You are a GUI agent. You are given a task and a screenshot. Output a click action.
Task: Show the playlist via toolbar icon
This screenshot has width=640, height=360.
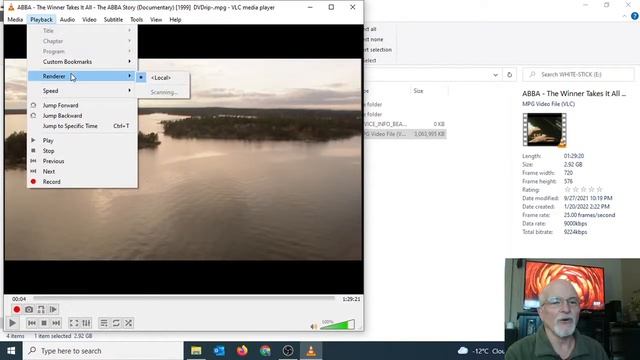[x=104, y=323]
